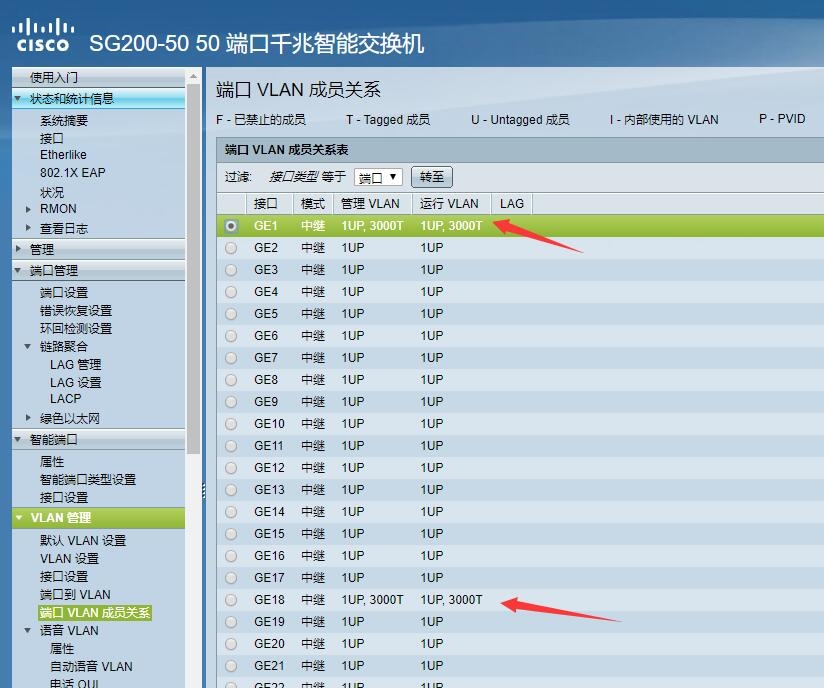
Task: Select the GE2 radio button
Action: [231, 248]
